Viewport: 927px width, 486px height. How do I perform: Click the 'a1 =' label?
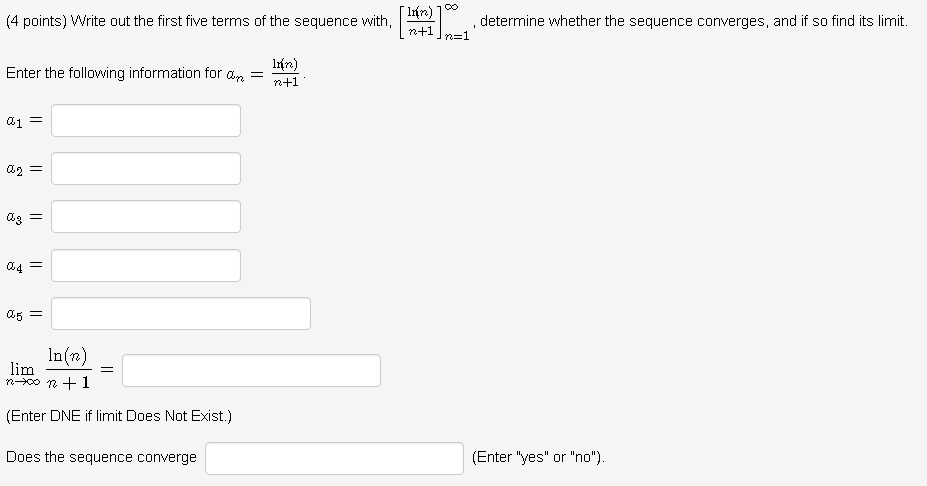(21, 121)
